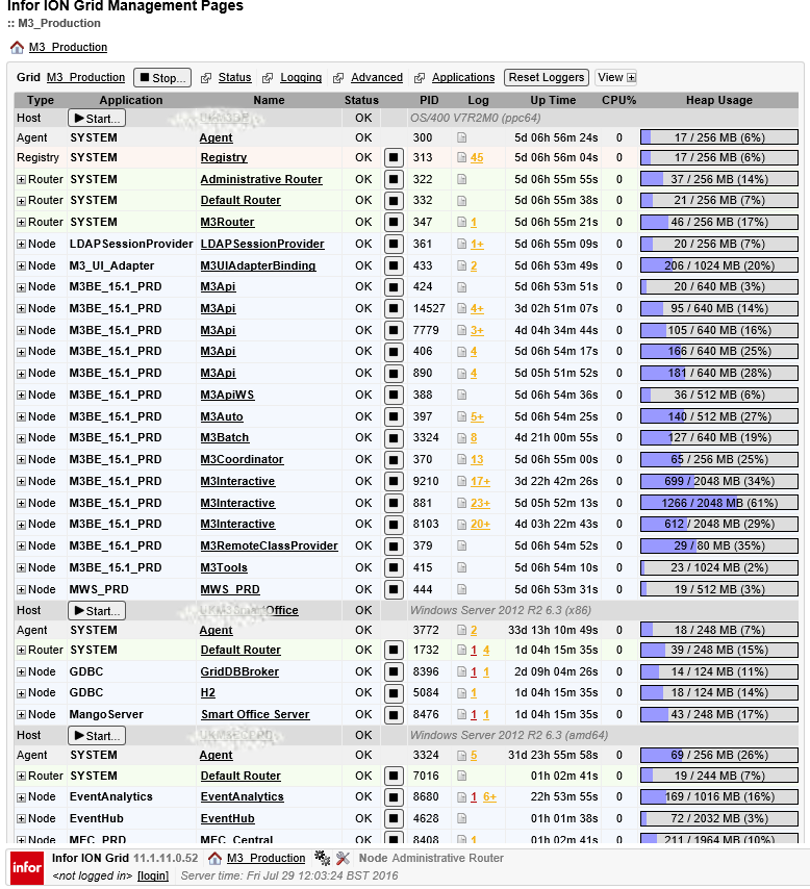This screenshot has height=889, width=810.
Task: Click the Infor logo in the footer
Action: 27,867
